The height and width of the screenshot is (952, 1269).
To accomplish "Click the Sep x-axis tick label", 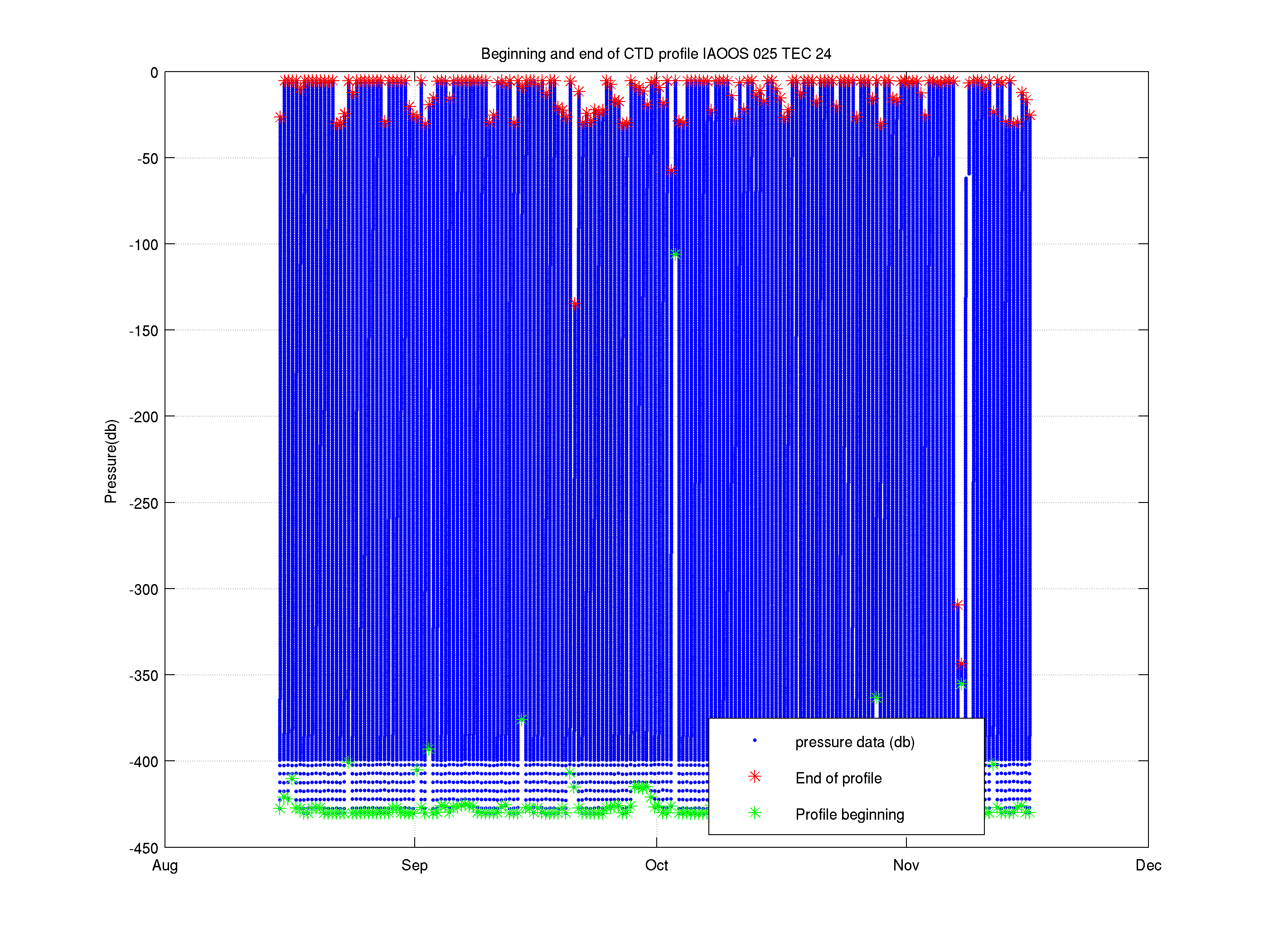I will (414, 865).
